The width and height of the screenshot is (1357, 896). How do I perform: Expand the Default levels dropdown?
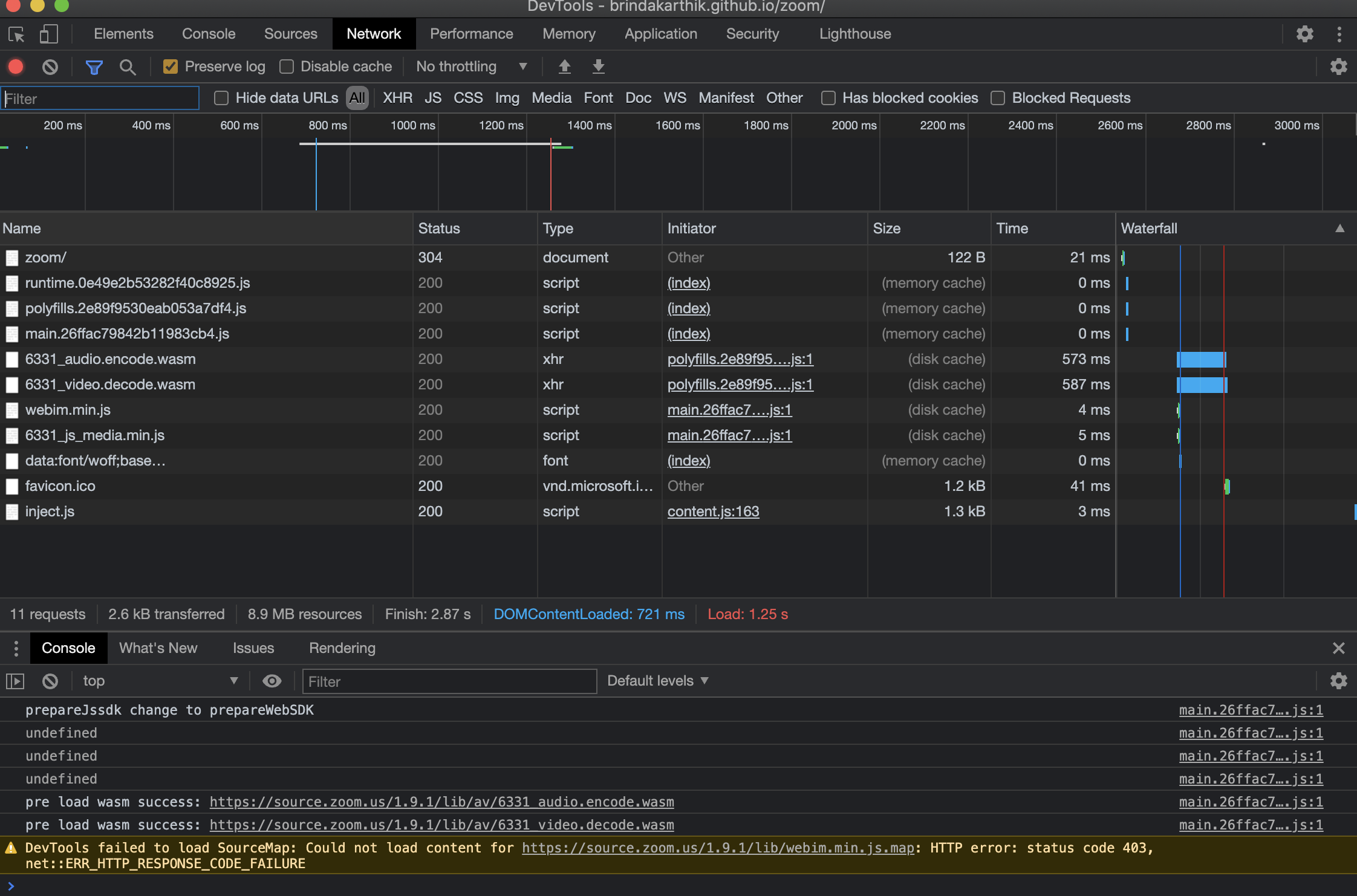point(657,681)
